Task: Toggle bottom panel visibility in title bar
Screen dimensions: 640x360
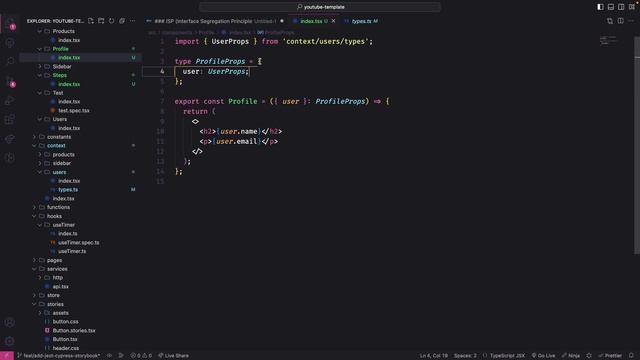Action: click(611, 7)
